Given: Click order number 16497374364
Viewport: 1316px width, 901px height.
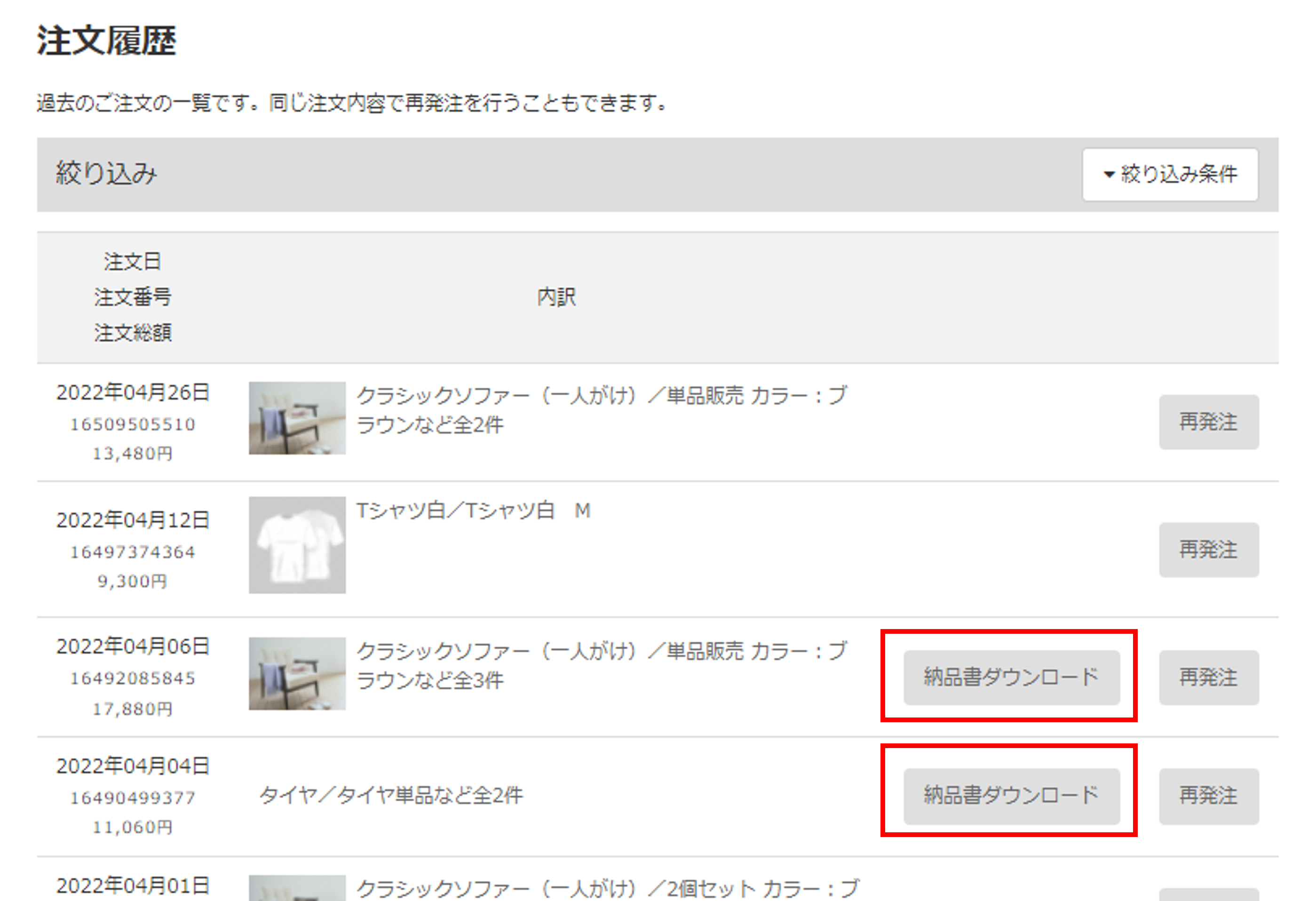Looking at the screenshot, I should pyautogui.click(x=133, y=551).
